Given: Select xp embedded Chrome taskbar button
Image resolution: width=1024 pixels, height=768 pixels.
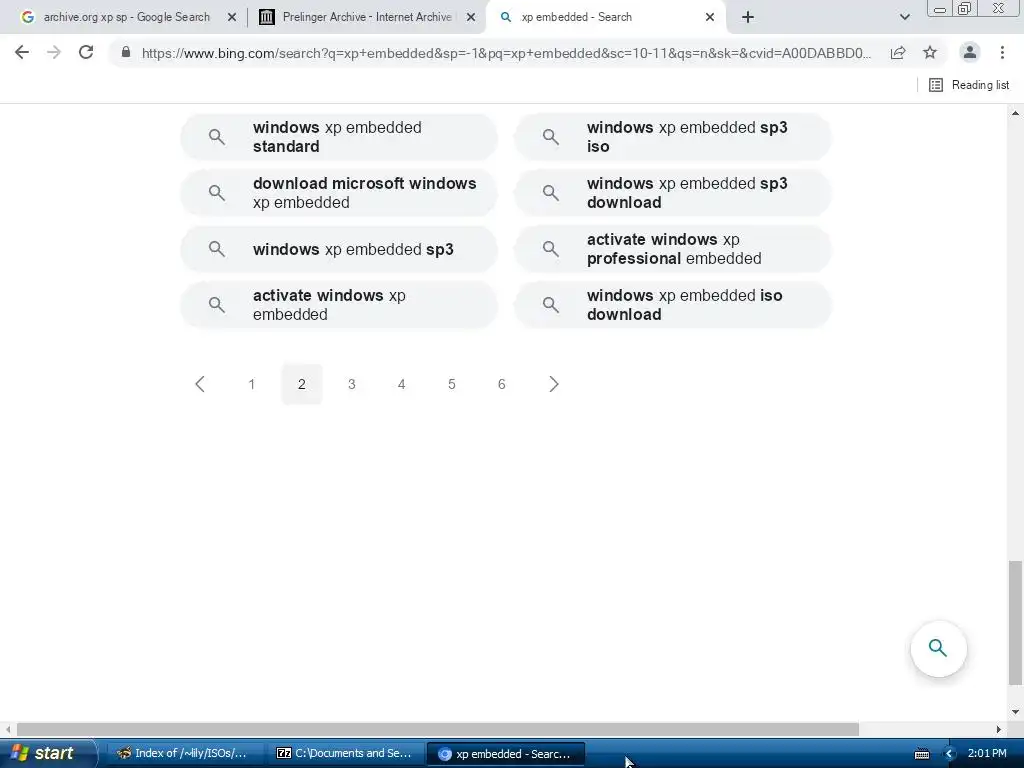Looking at the screenshot, I should [505, 754].
